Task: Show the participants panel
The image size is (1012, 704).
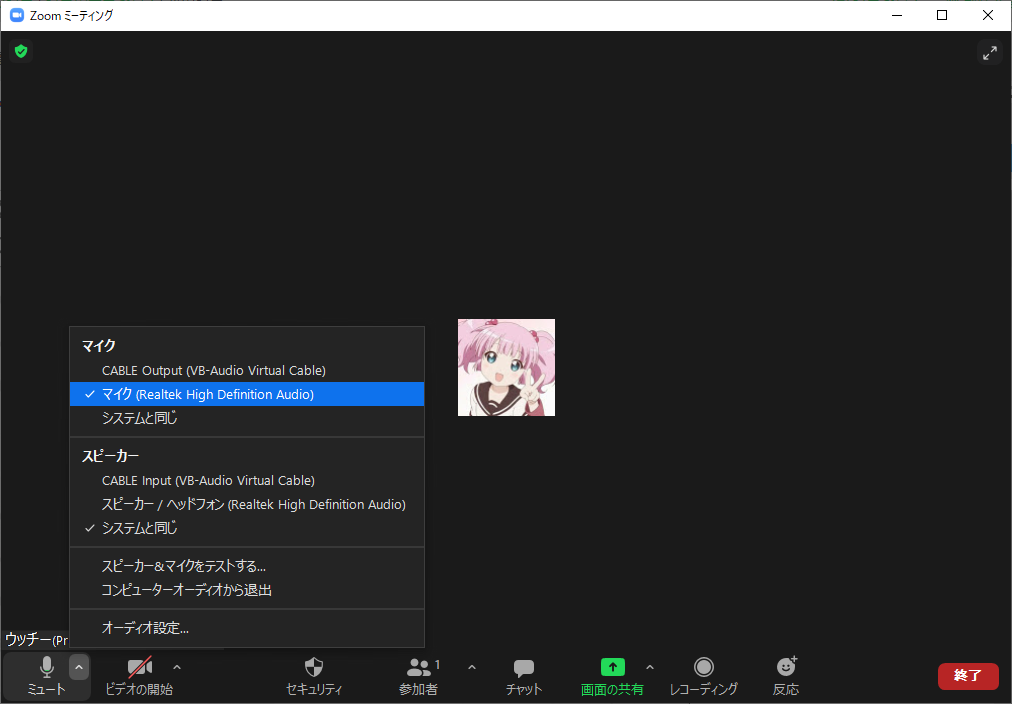Action: click(x=418, y=675)
